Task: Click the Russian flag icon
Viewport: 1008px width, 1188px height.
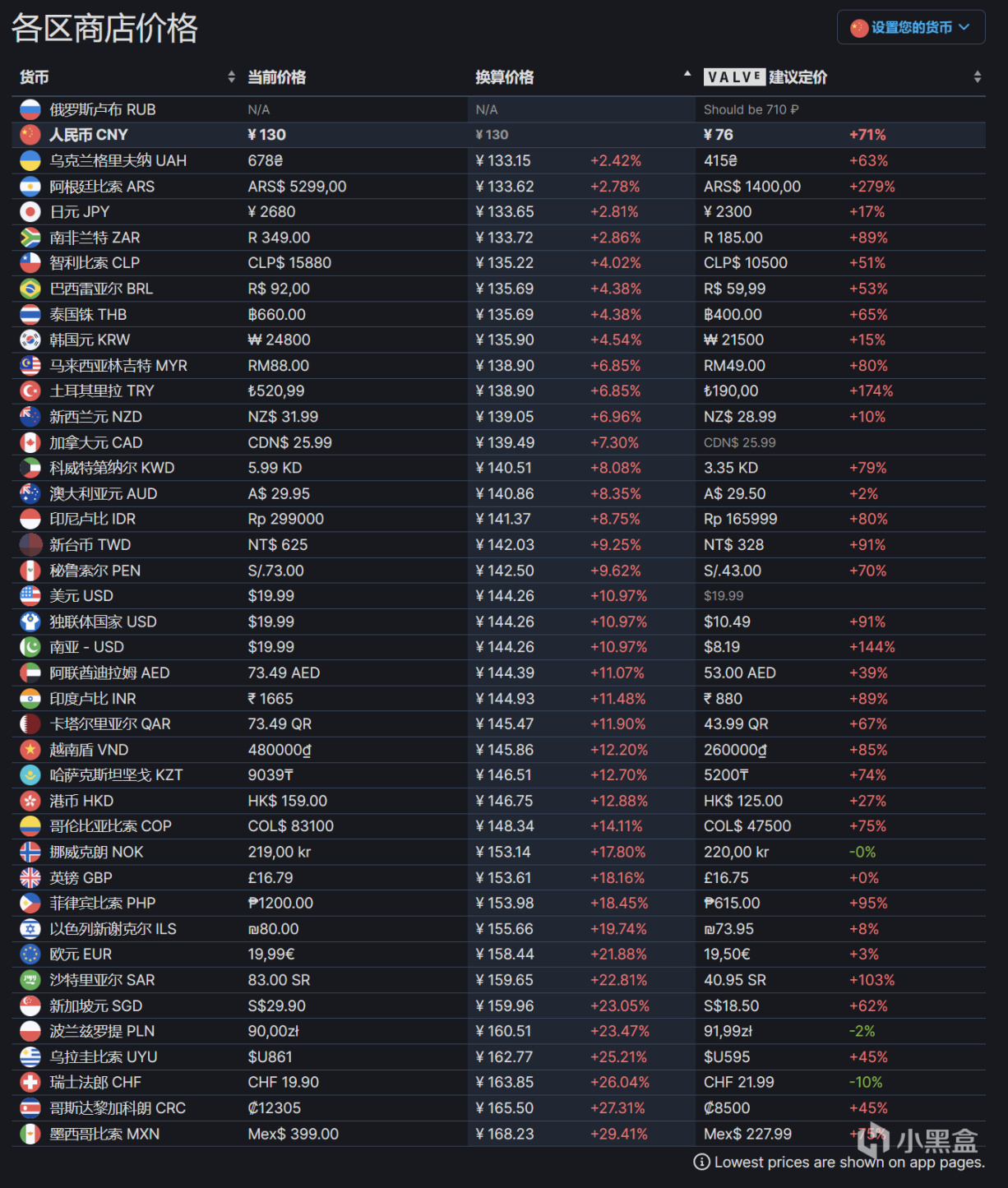Action: click(x=30, y=109)
